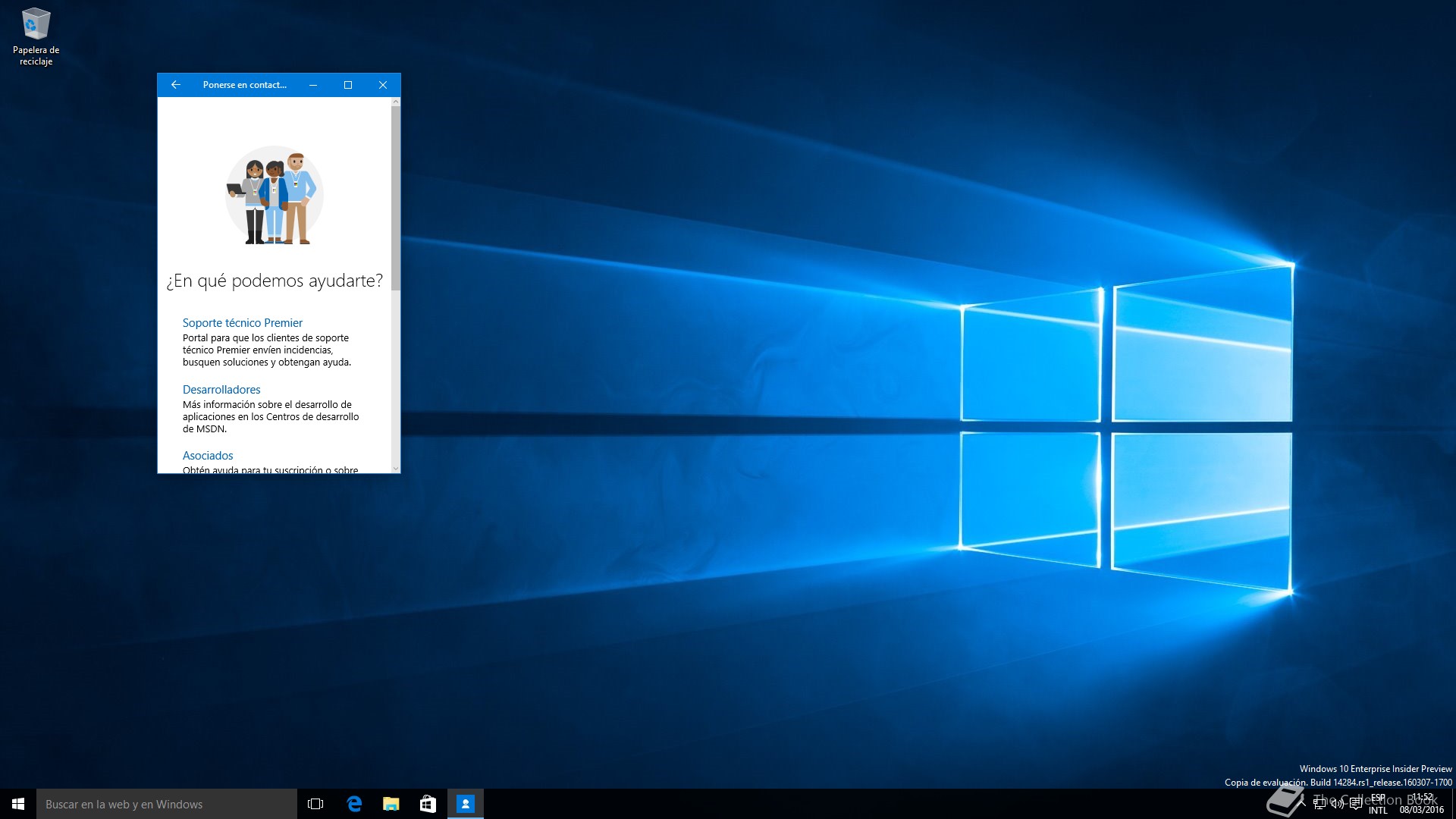
Task: Click the support agents illustration
Action: click(275, 196)
